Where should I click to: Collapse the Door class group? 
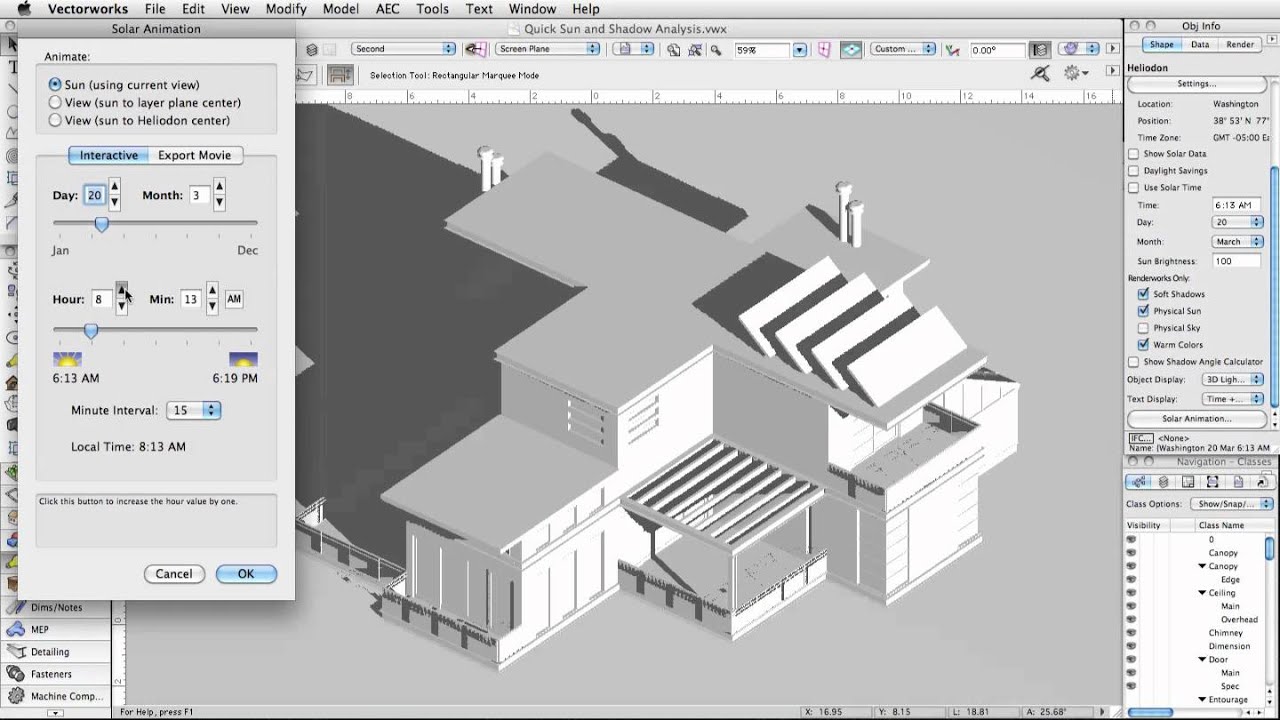tap(1202, 660)
